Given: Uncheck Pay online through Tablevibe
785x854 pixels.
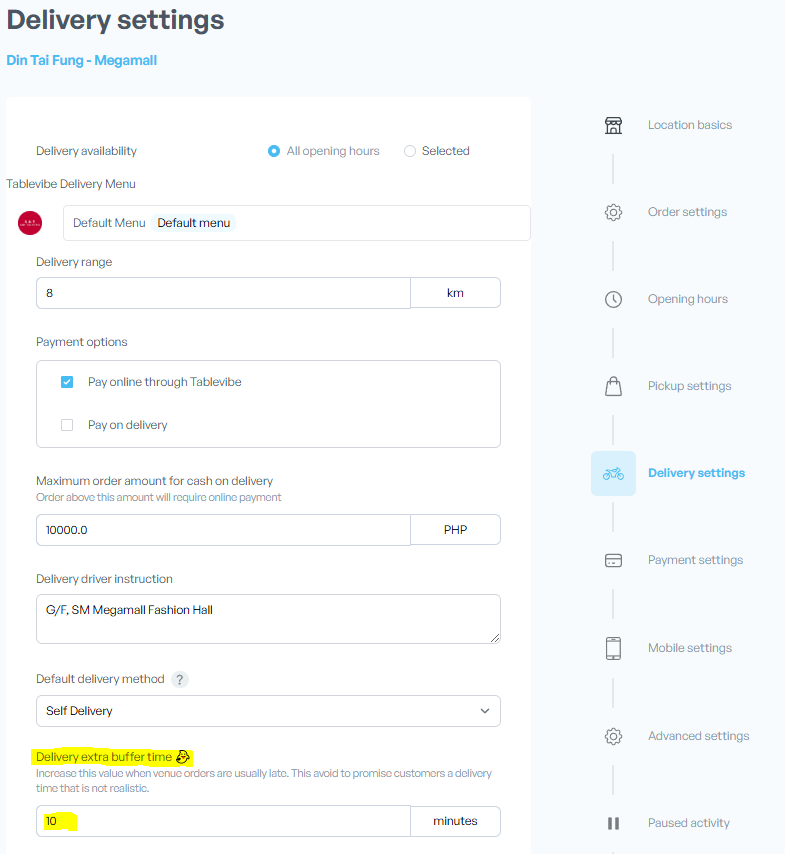Looking at the screenshot, I should click(67, 382).
